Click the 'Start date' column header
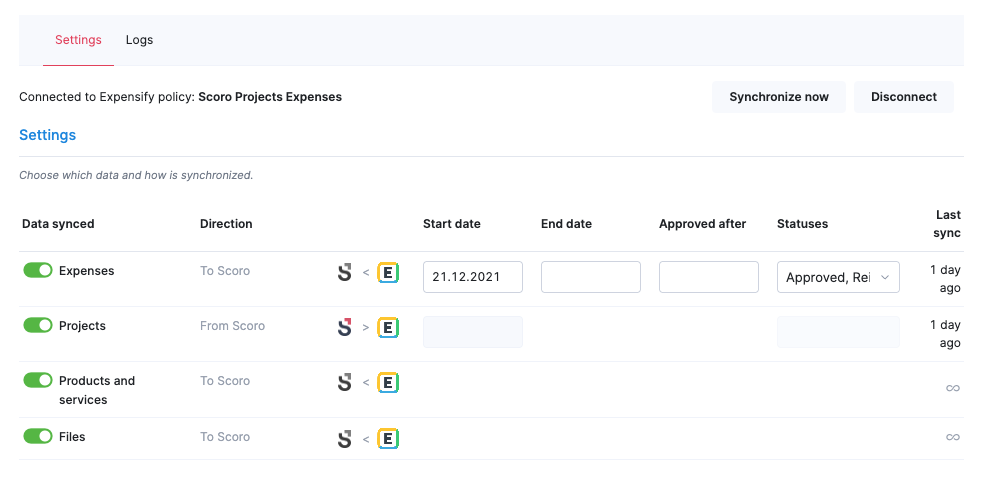The image size is (984, 486). pos(452,224)
